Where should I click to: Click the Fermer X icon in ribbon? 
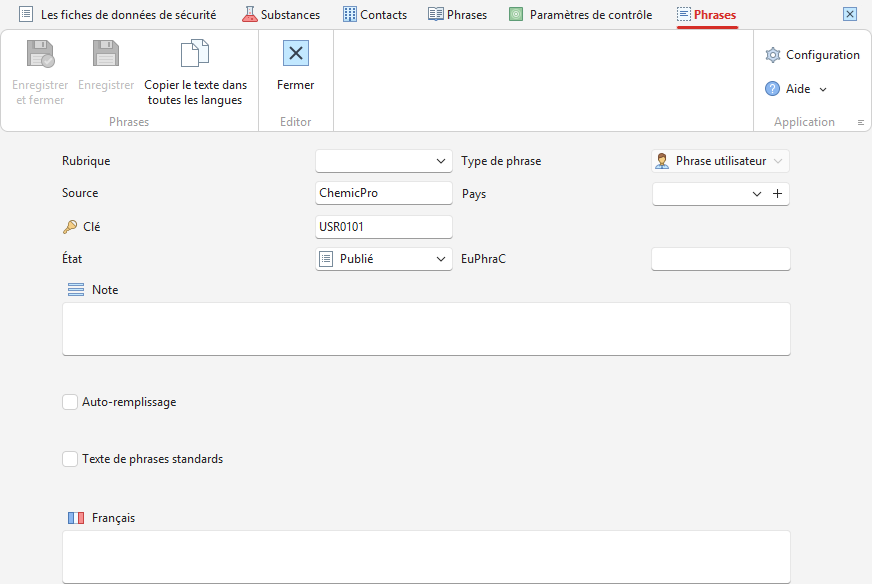pyautogui.click(x=296, y=53)
